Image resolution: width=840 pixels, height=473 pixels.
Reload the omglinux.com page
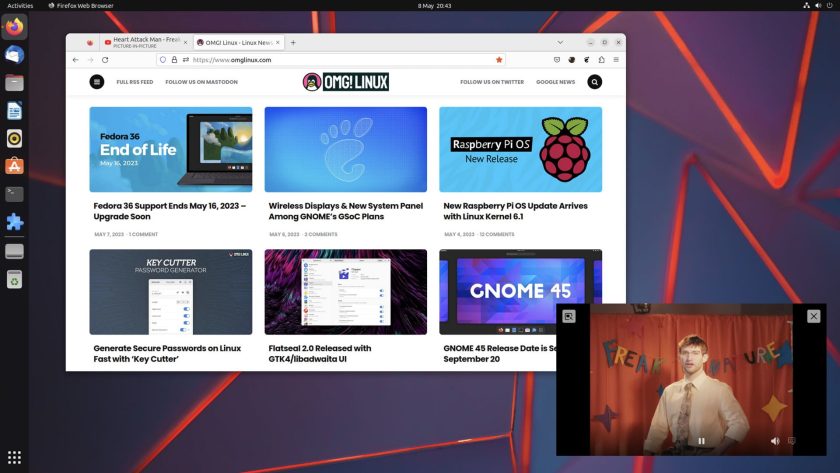105,60
